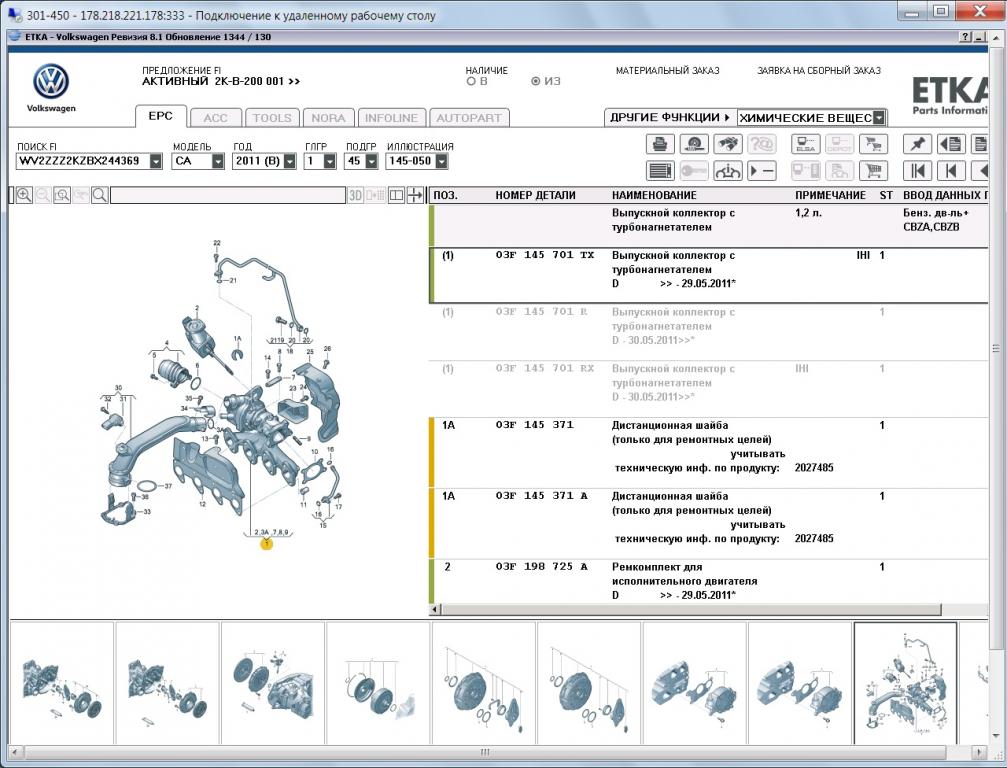Select the EPC tab
The image size is (1007, 768).
[x=161, y=116]
